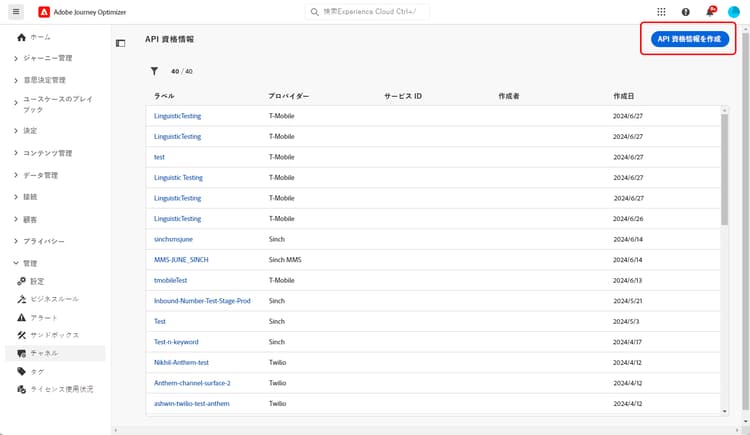Click the search magnifier icon

(x=314, y=12)
